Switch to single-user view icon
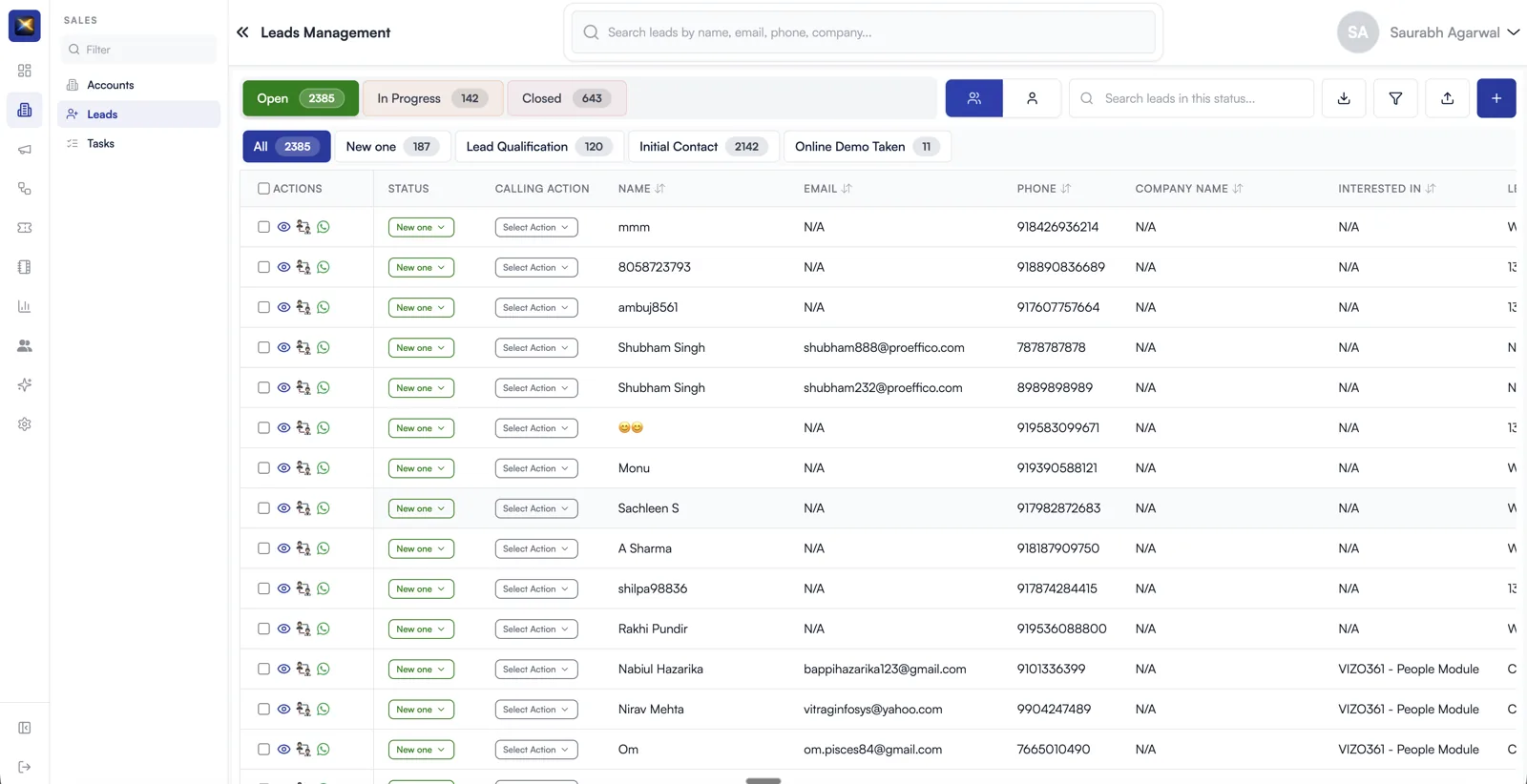The width and height of the screenshot is (1527, 784). (1032, 98)
